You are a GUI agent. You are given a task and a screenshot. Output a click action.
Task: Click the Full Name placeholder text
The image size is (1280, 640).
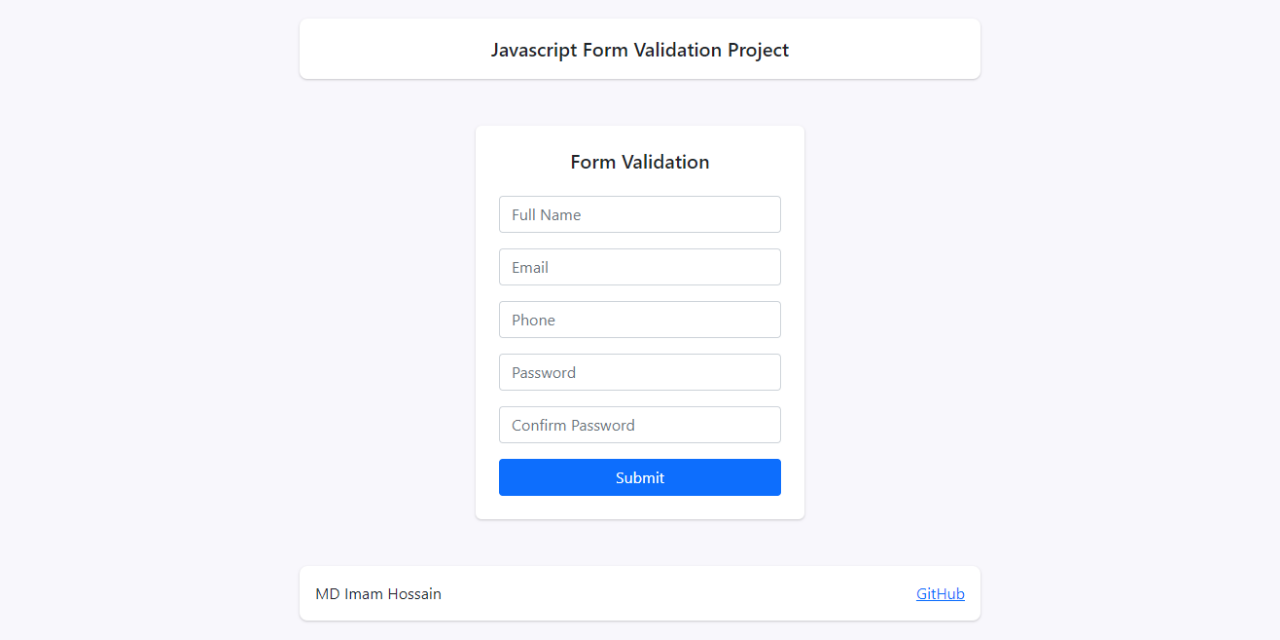point(546,215)
